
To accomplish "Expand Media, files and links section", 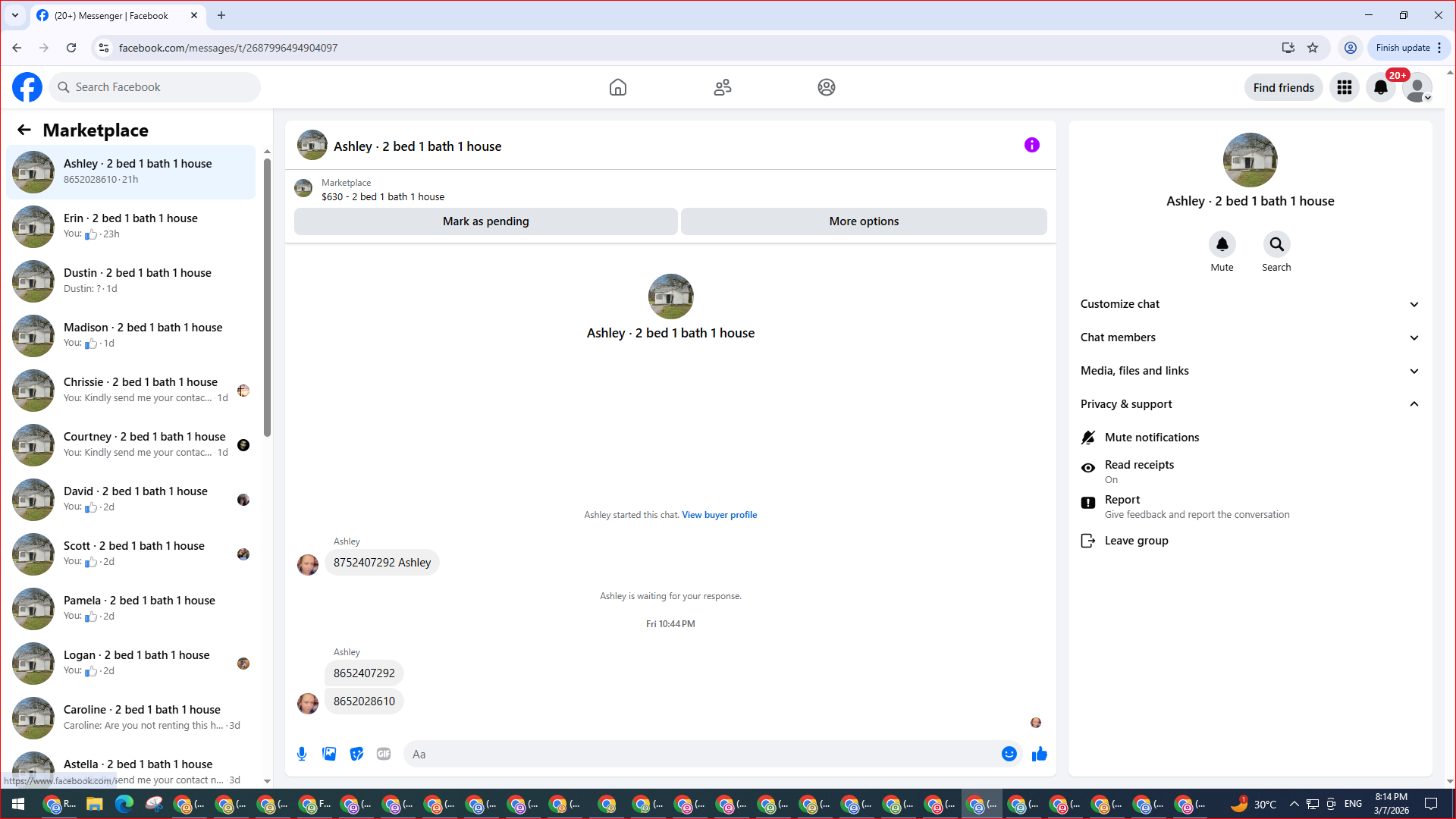I will 1250,371.
